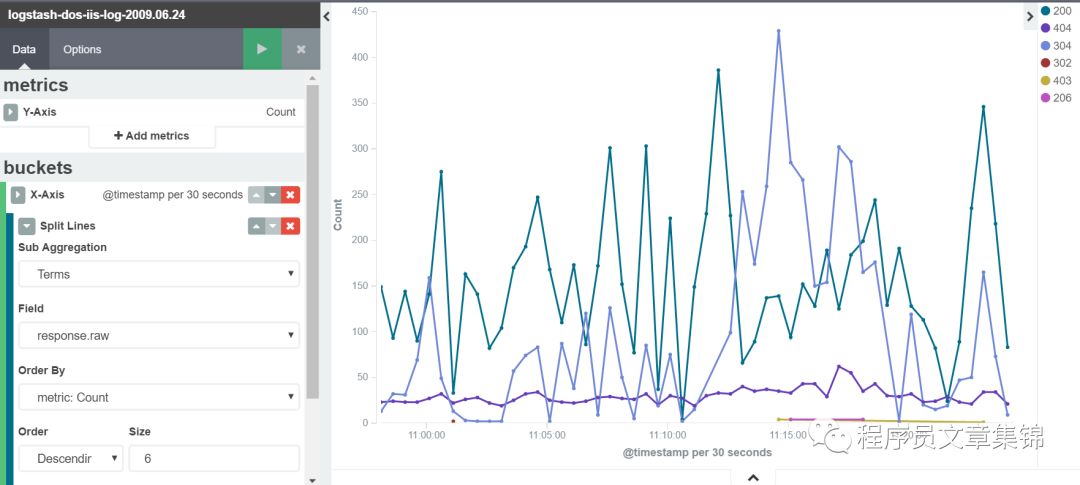1080x485 pixels.
Task: Open the Order By metric: Count dropdown
Action: coord(158,397)
